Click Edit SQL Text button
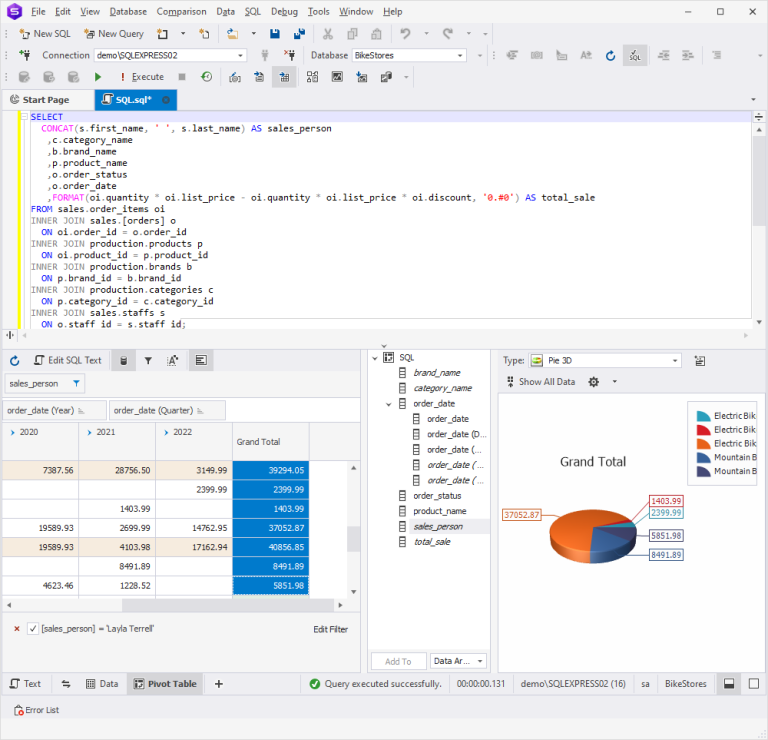768x740 pixels. (68, 360)
